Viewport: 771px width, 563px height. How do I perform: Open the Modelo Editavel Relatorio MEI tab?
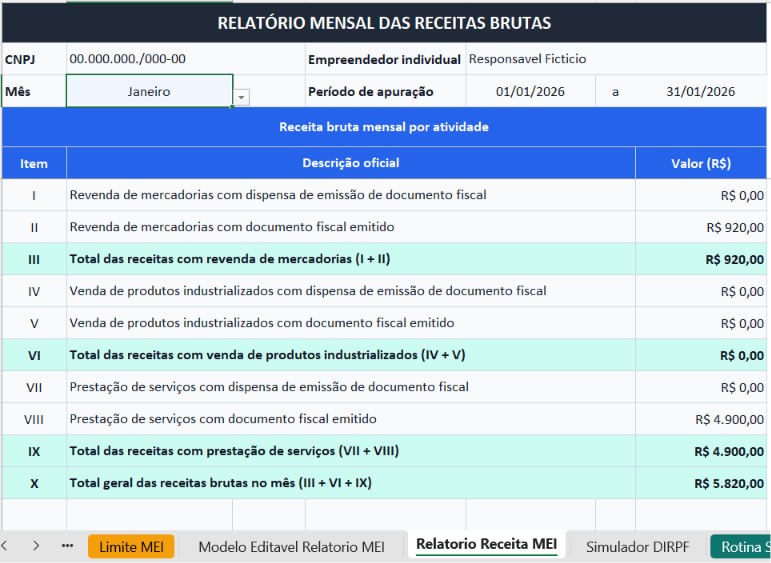click(x=291, y=546)
